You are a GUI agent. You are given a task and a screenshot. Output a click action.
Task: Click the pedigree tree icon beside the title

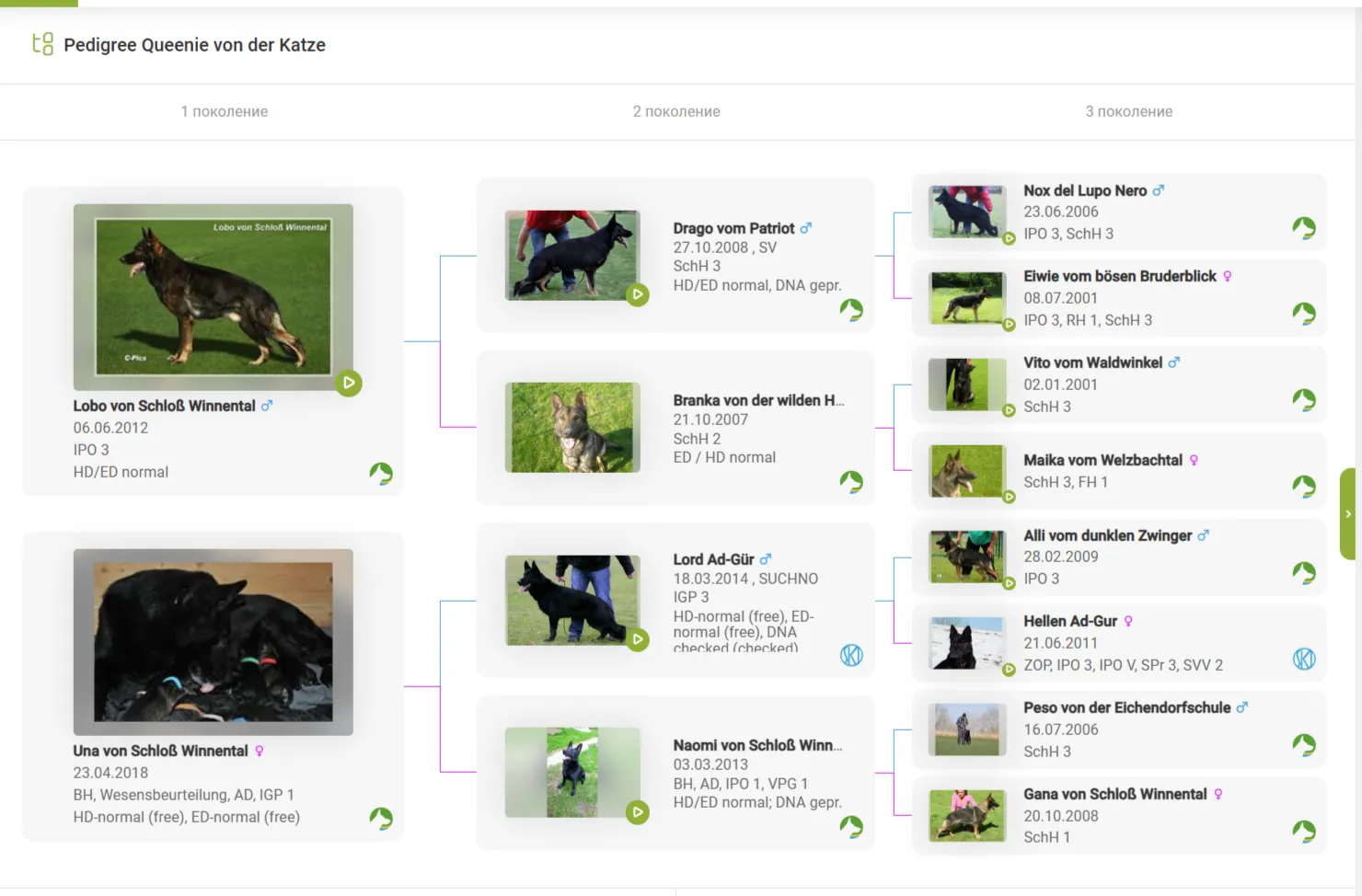(42, 44)
